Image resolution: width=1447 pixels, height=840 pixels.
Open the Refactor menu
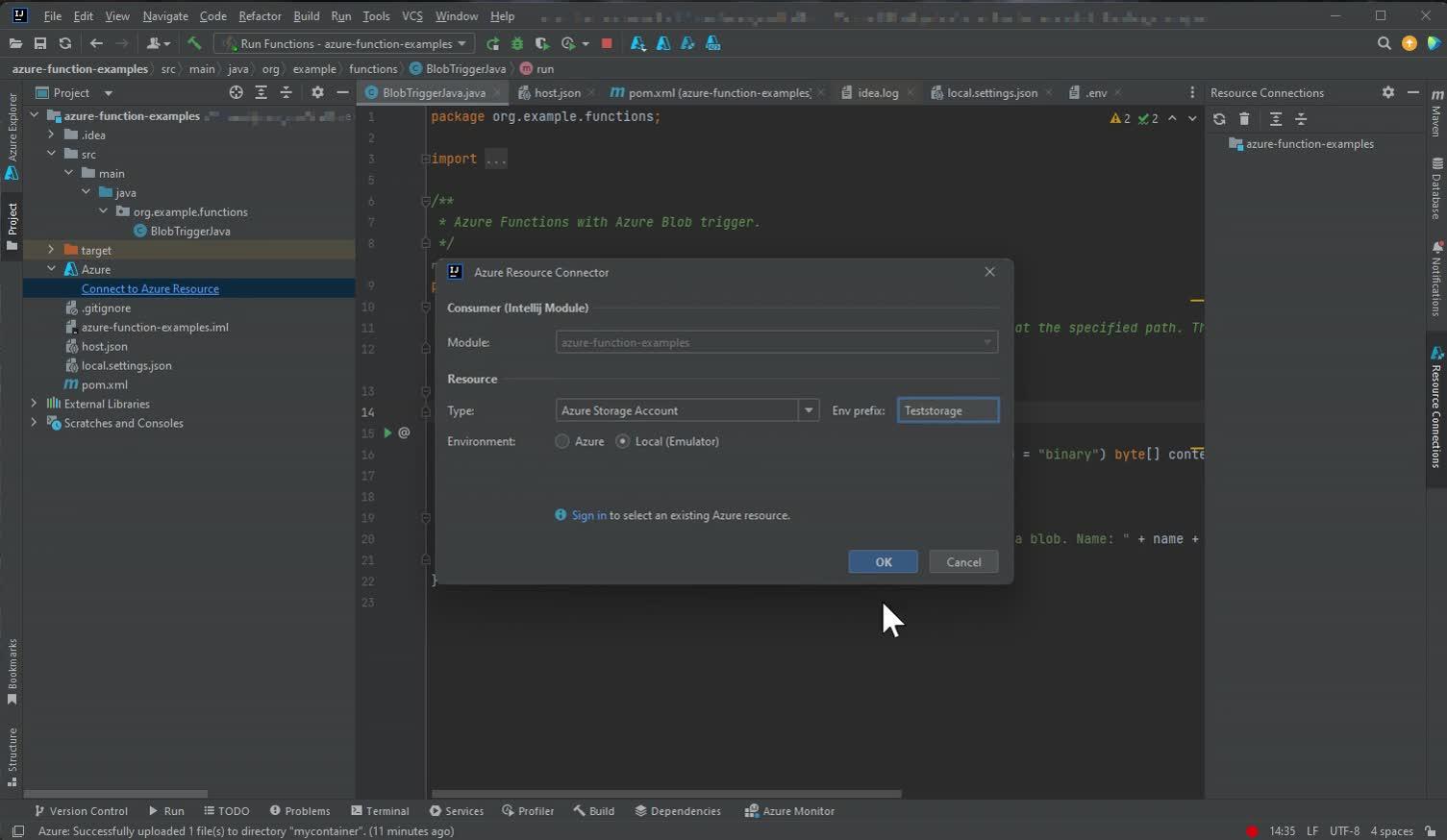coord(260,15)
